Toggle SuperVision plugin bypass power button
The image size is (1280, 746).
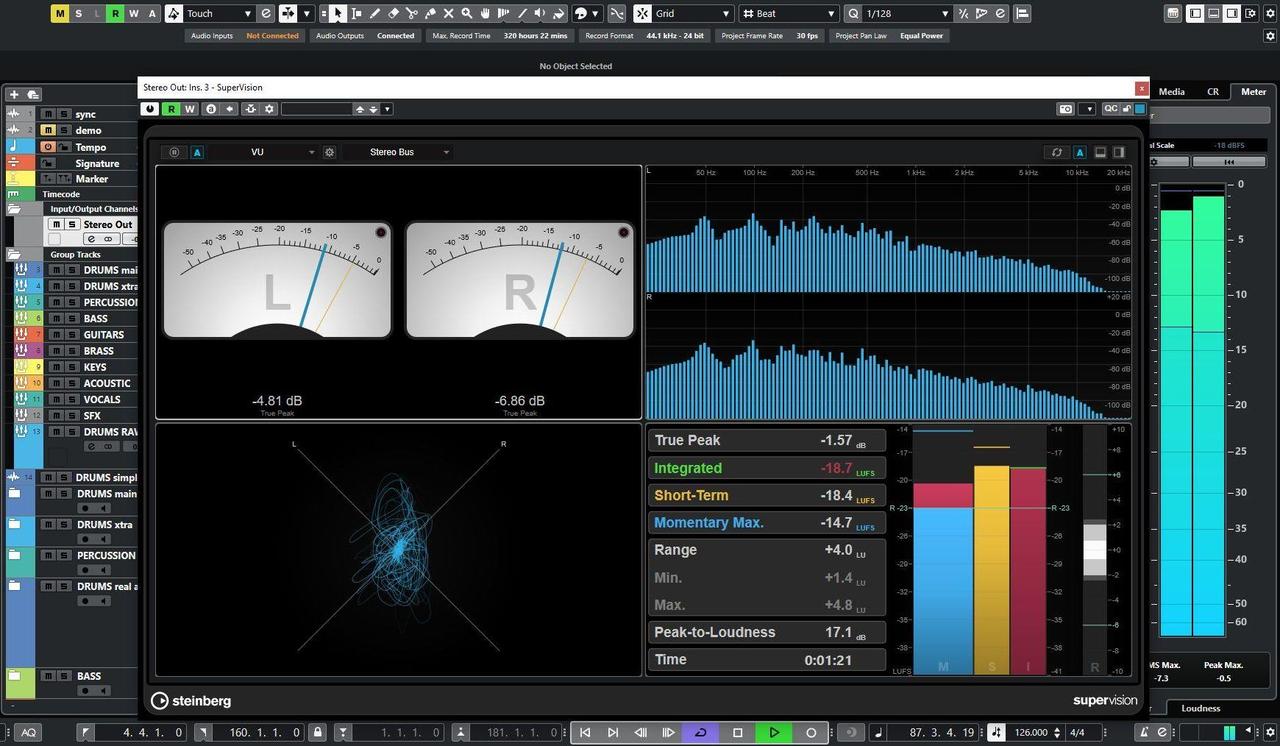point(151,109)
